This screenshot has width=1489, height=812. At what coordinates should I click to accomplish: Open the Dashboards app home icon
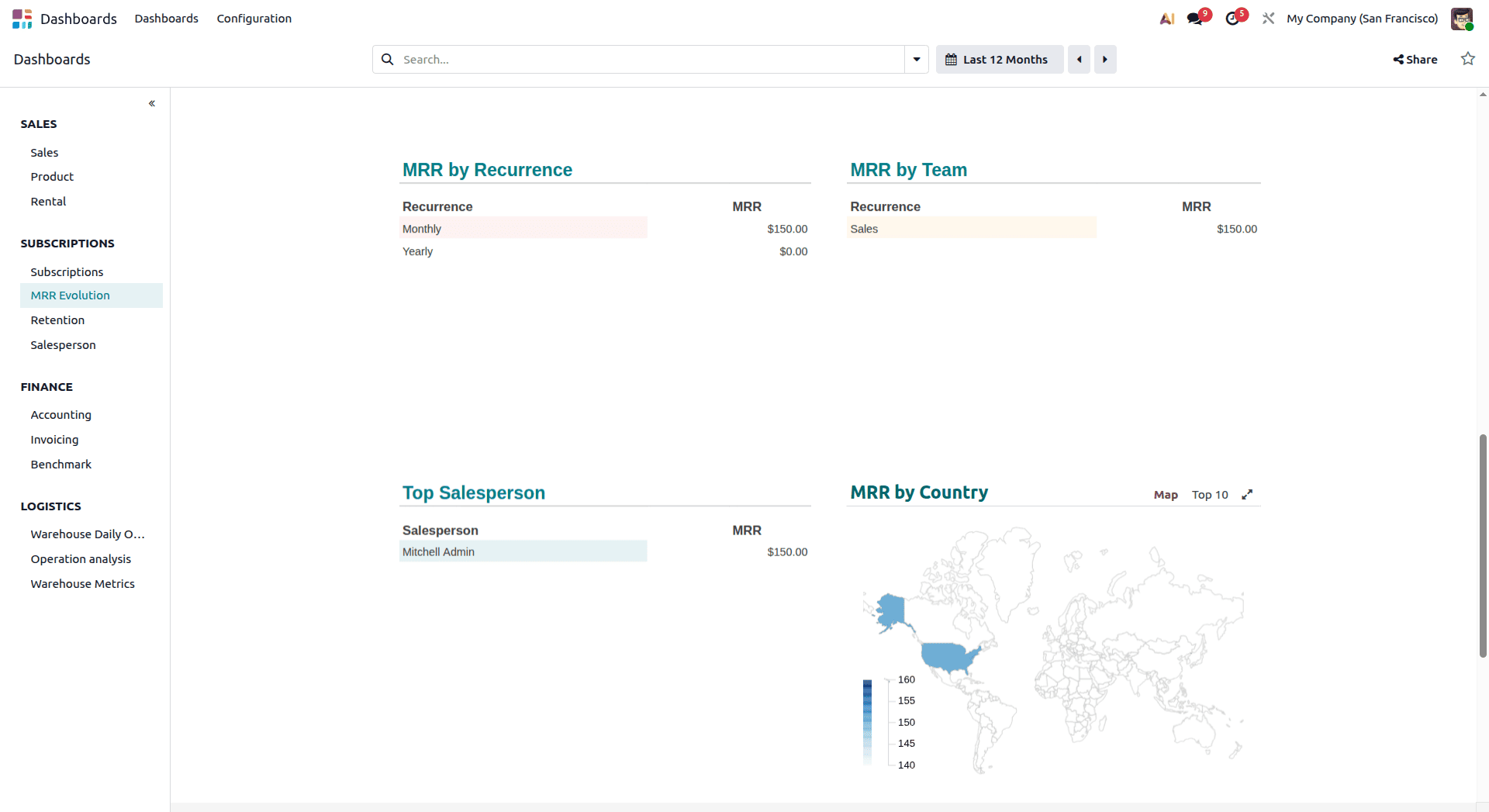pos(22,19)
